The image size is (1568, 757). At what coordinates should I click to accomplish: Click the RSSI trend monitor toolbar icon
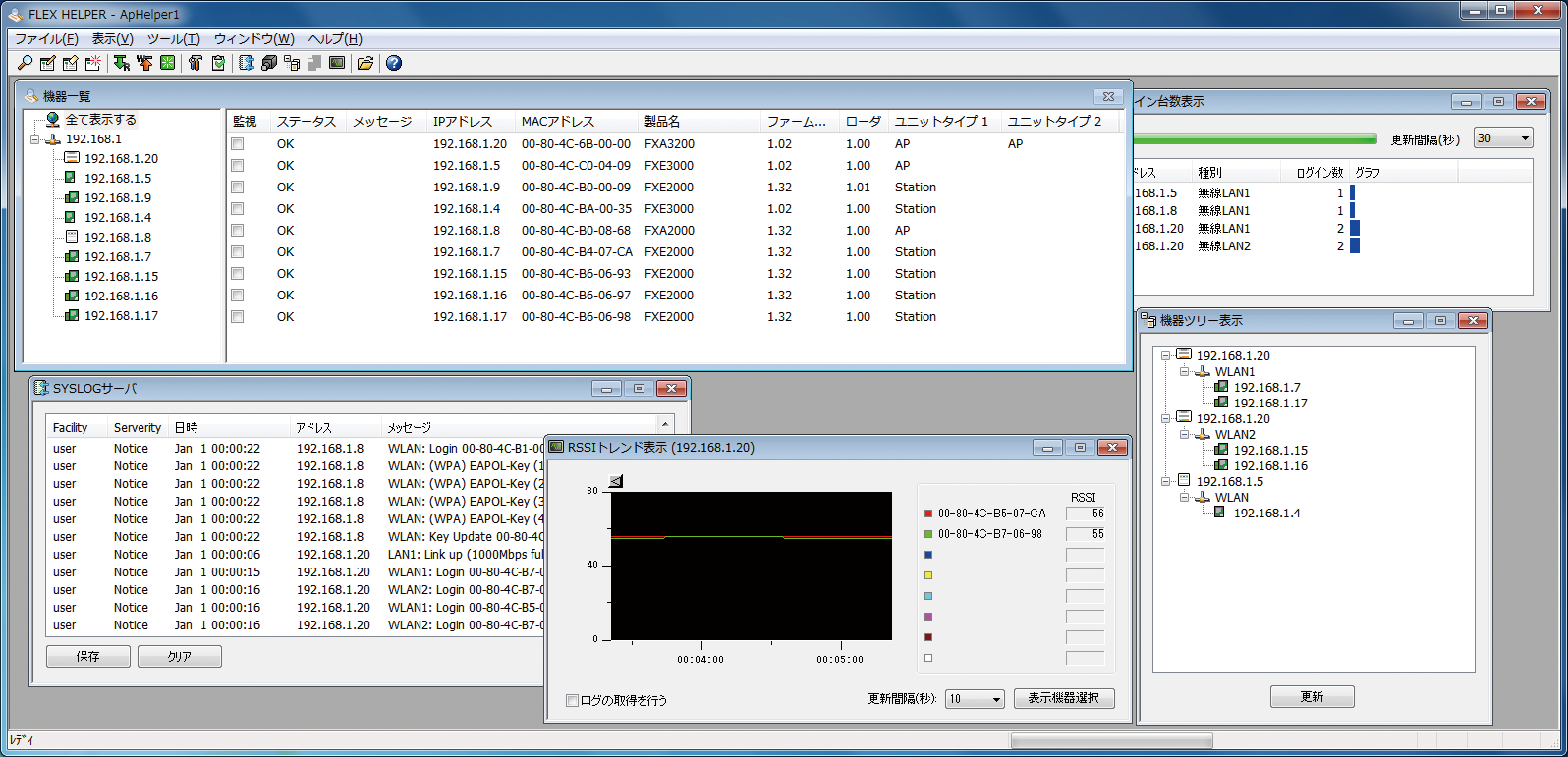(x=337, y=63)
